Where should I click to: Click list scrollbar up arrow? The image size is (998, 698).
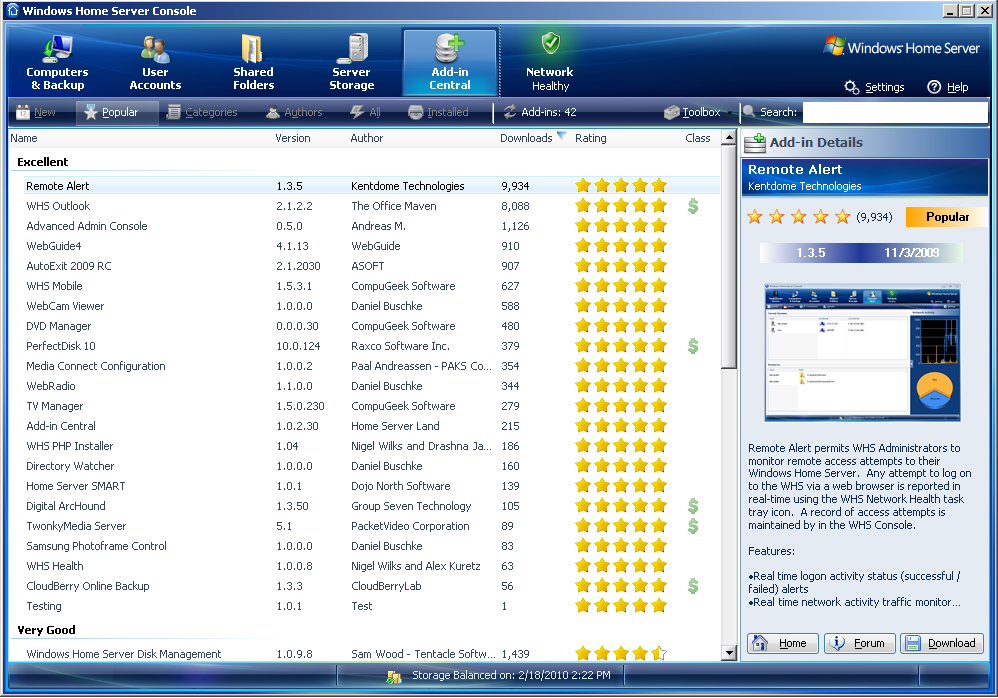pos(729,137)
